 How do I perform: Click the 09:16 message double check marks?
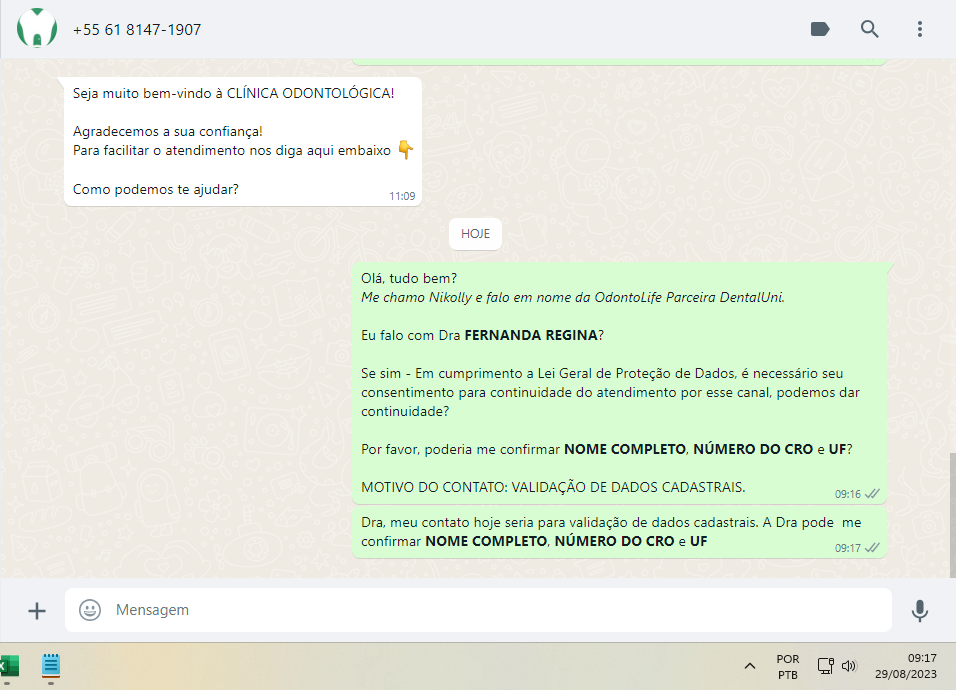point(872,494)
